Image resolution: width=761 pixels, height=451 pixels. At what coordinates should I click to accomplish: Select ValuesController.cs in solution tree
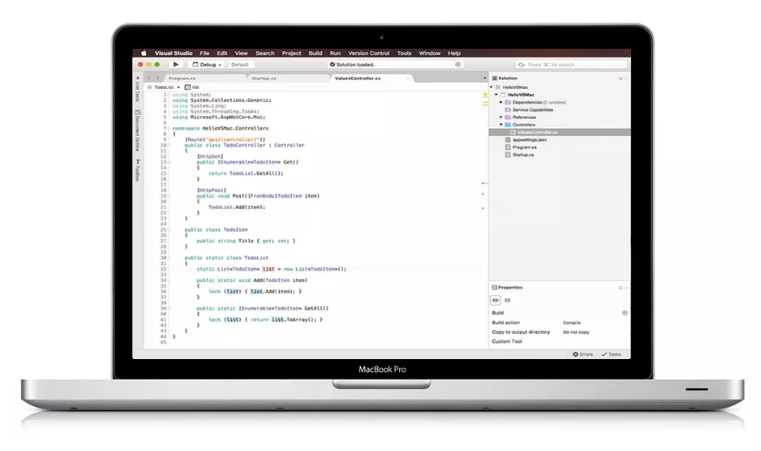point(560,132)
